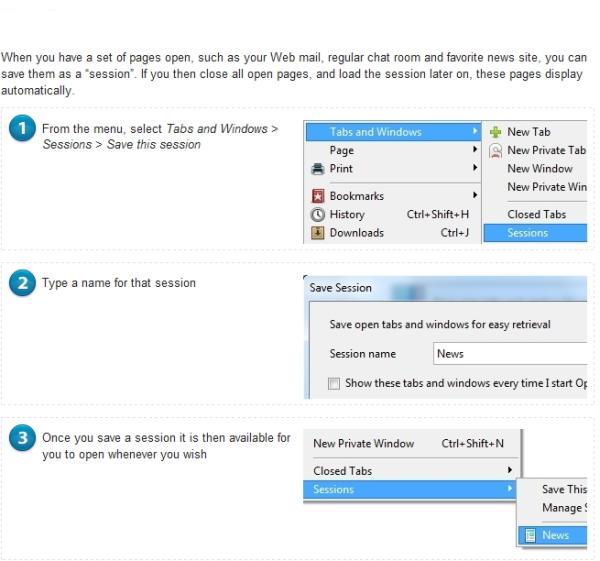
Task: Choose New Window menu entry
Action: pos(539,169)
